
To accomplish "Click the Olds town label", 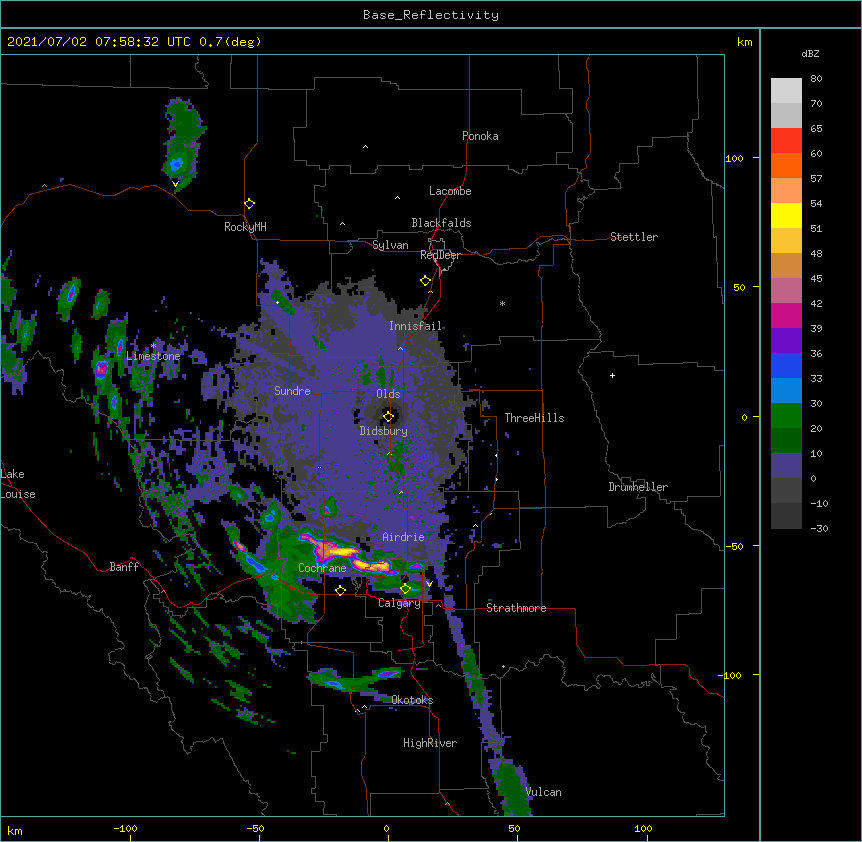I will pyautogui.click(x=388, y=394).
